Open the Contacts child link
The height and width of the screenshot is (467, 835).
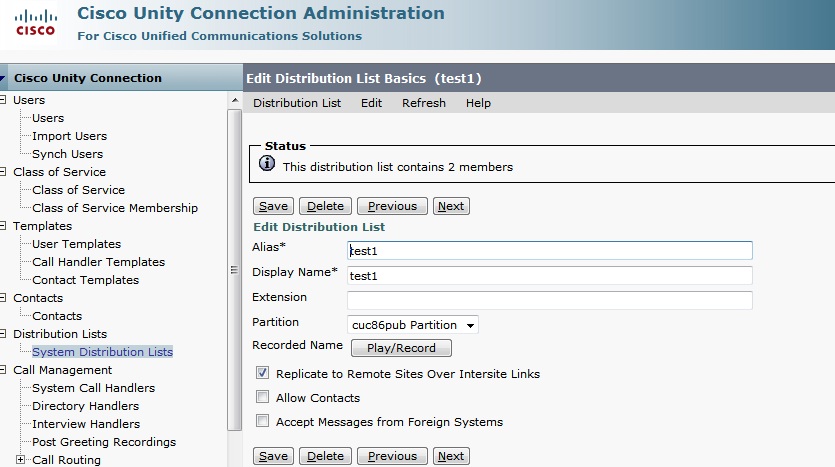tap(57, 316)
